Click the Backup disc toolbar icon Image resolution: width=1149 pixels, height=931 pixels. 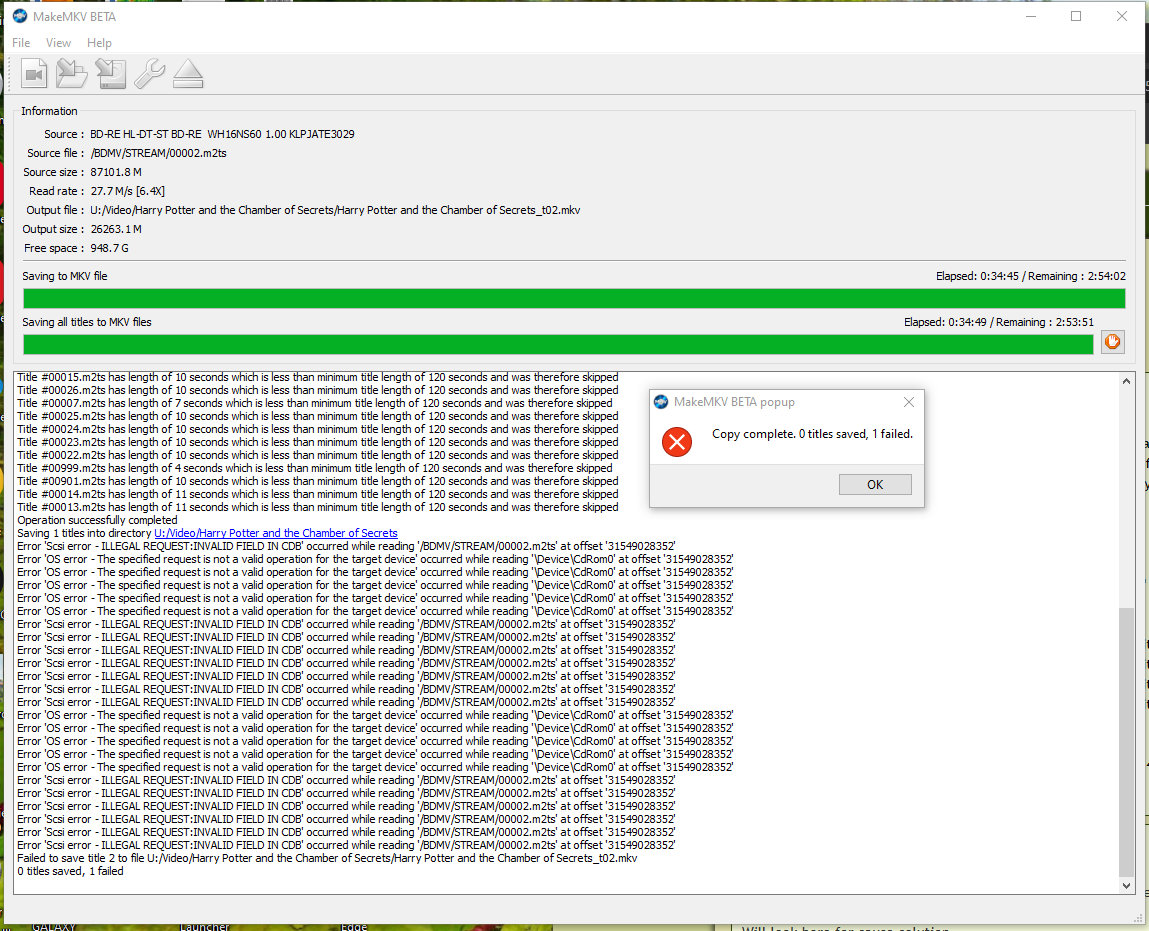tap(111, 74)
